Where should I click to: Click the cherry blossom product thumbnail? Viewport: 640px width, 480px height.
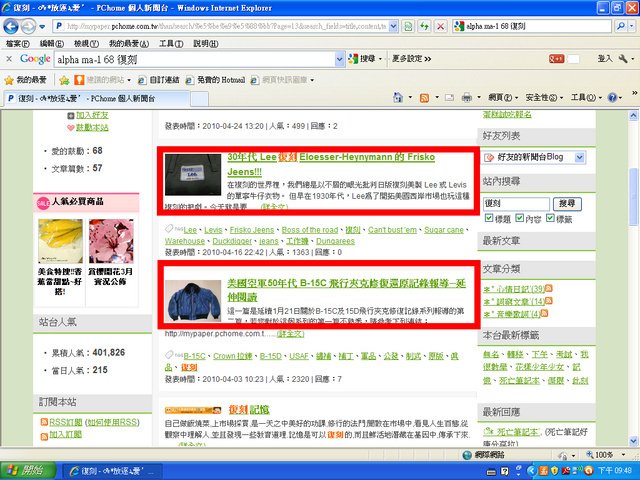[111, 241]
